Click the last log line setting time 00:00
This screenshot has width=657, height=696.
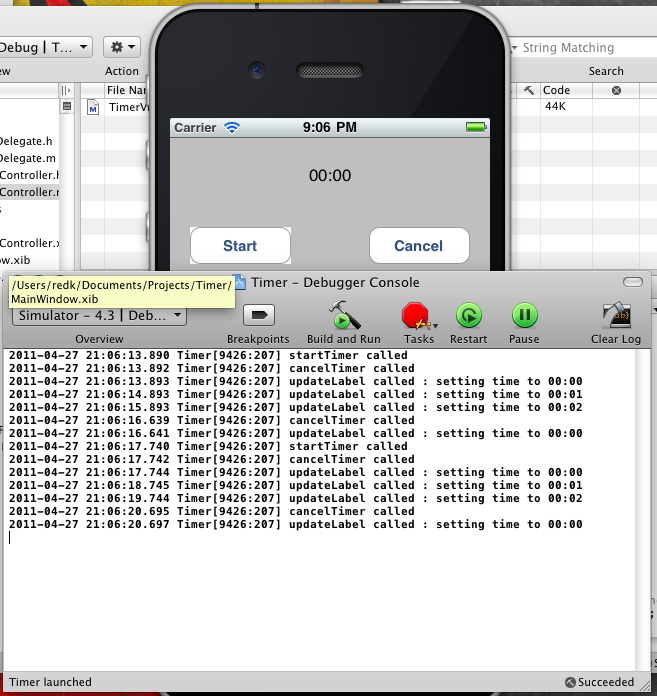[296, 524]
